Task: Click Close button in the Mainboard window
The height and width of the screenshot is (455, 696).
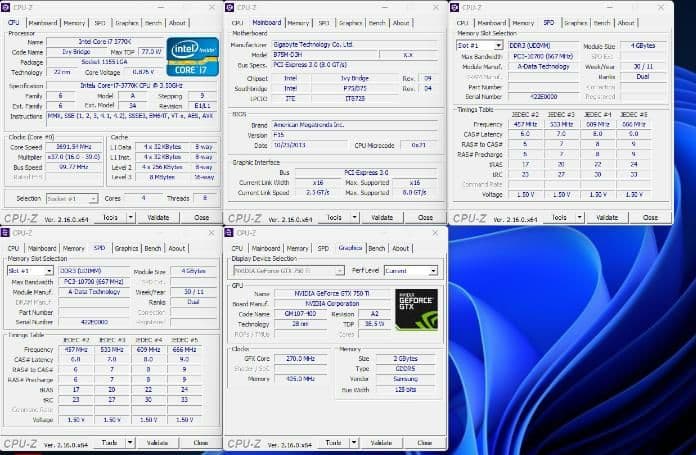Action: pyautogui.click(x=425, y=217)
